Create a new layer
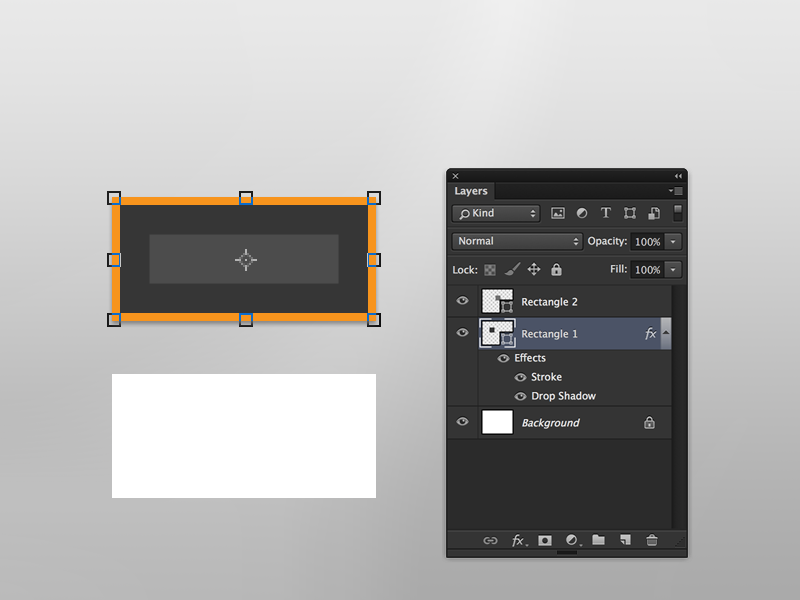The image size is (800, 600). [624, 540]
